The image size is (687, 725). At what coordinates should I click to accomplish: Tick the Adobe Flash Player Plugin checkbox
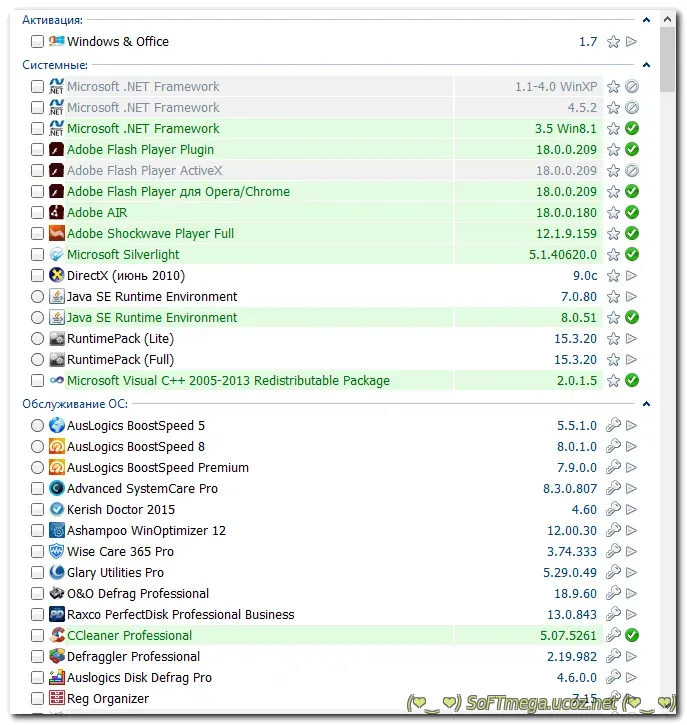(x=38, y=150)
